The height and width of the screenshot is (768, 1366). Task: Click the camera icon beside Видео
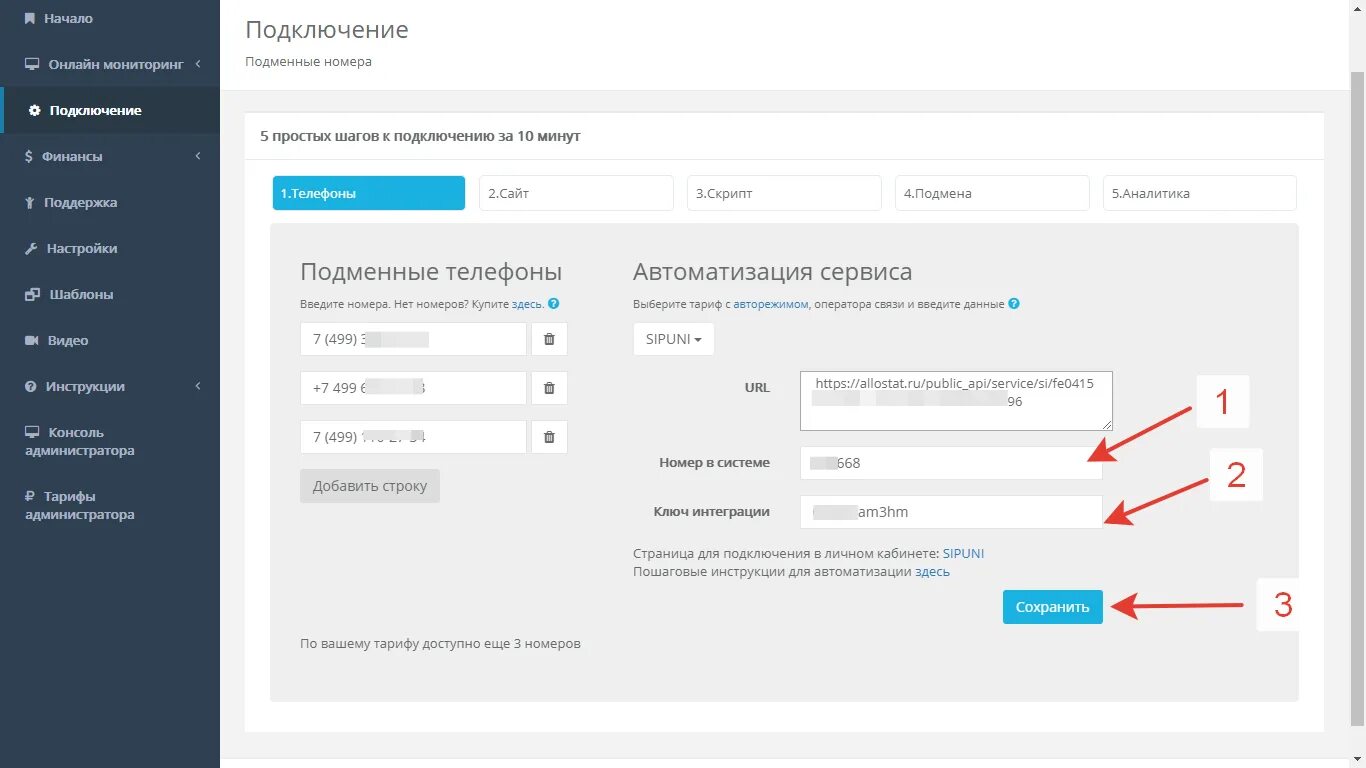(31, 340)
